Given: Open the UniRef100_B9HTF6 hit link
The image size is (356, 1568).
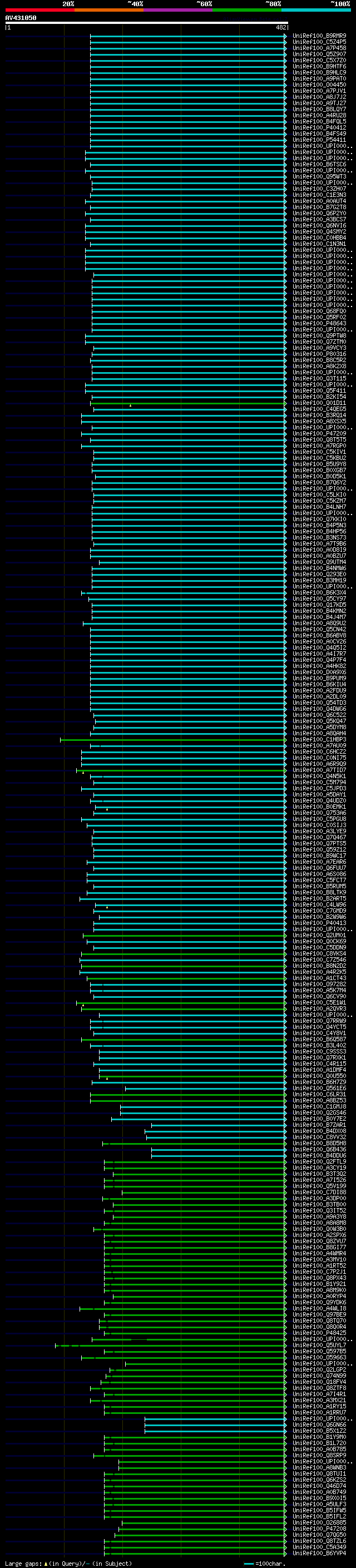Looking at the screenshot, I should pos(319,66).
